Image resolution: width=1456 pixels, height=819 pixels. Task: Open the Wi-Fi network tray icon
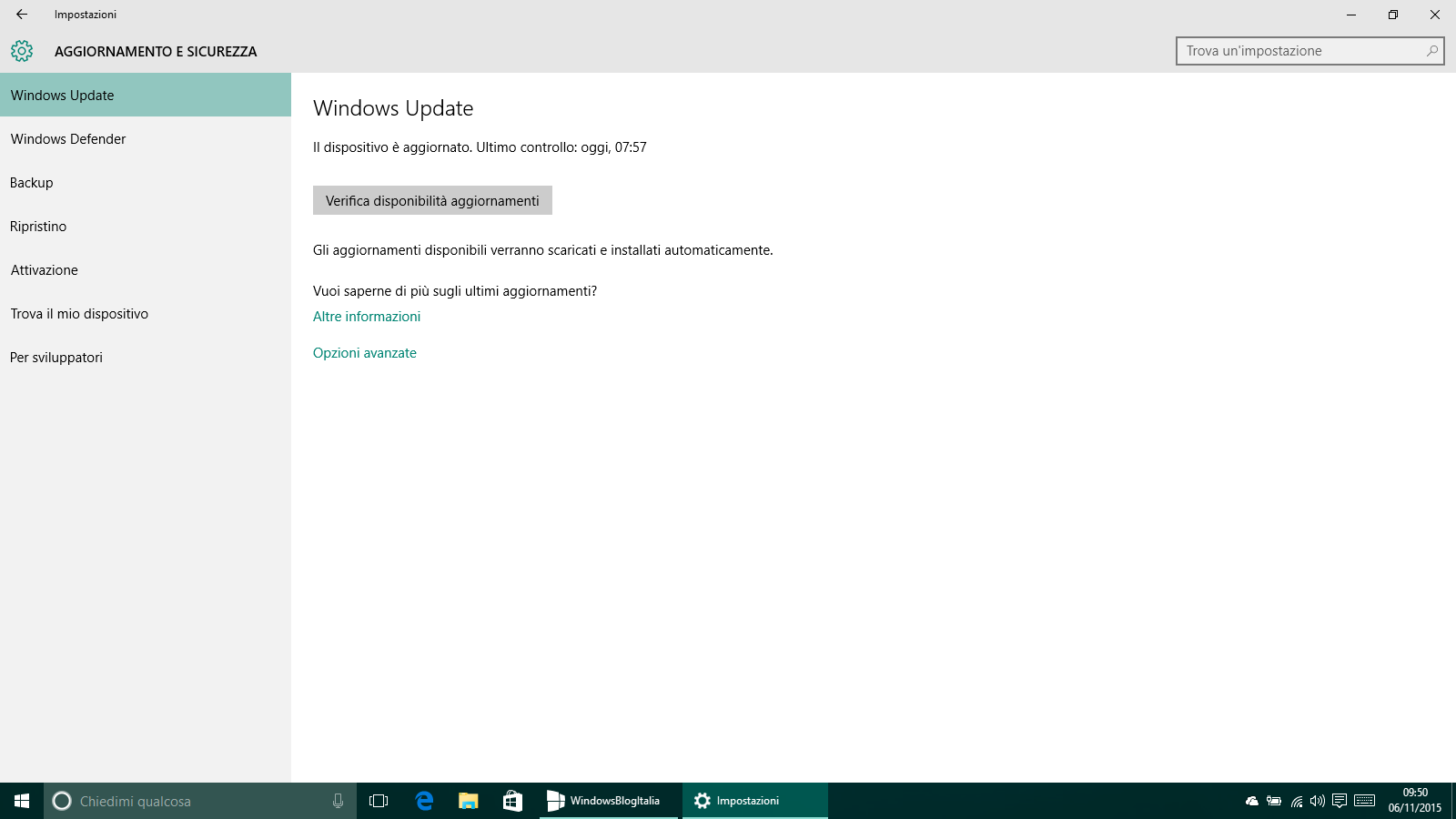pyautogui.click(x=1297, y=801)
